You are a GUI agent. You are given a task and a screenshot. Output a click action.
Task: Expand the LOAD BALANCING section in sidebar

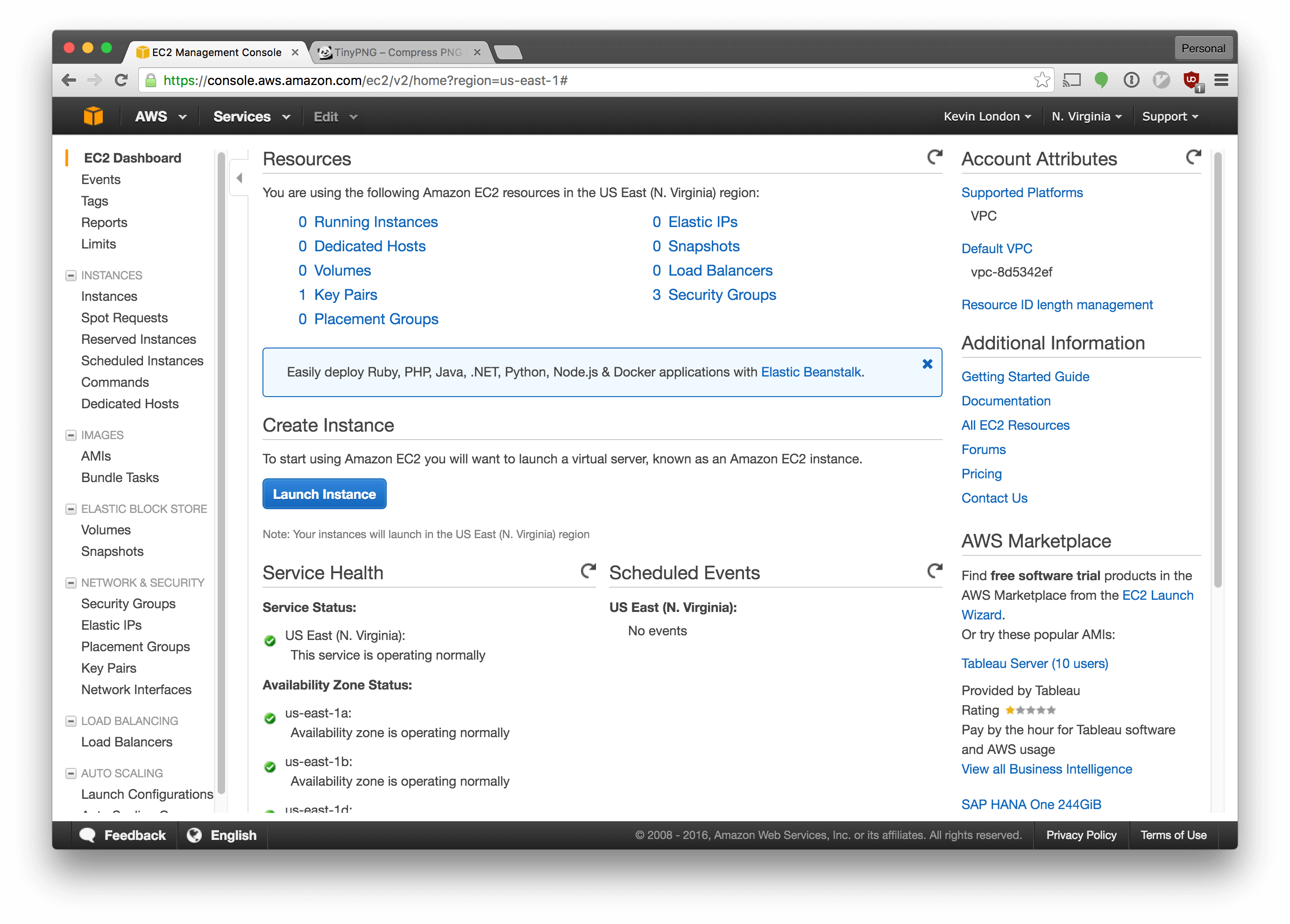[69, 720]
